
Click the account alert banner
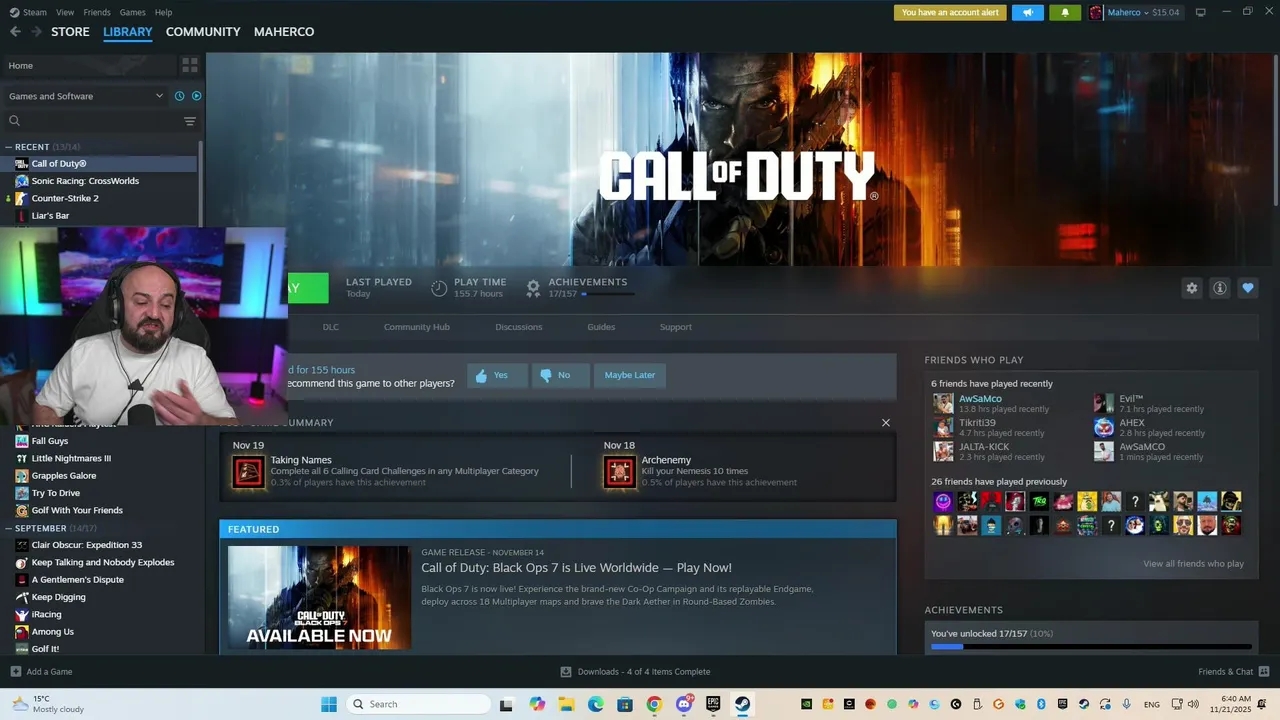coord(950,13)
